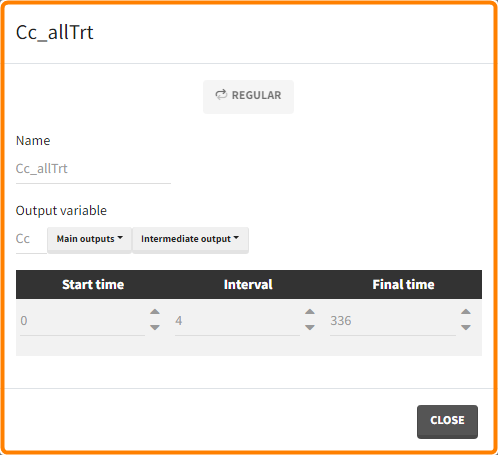Image resolution: width=498 pixels, height=455 pixels.
Task: Click the Final time column header
Action: coord(403,285)
